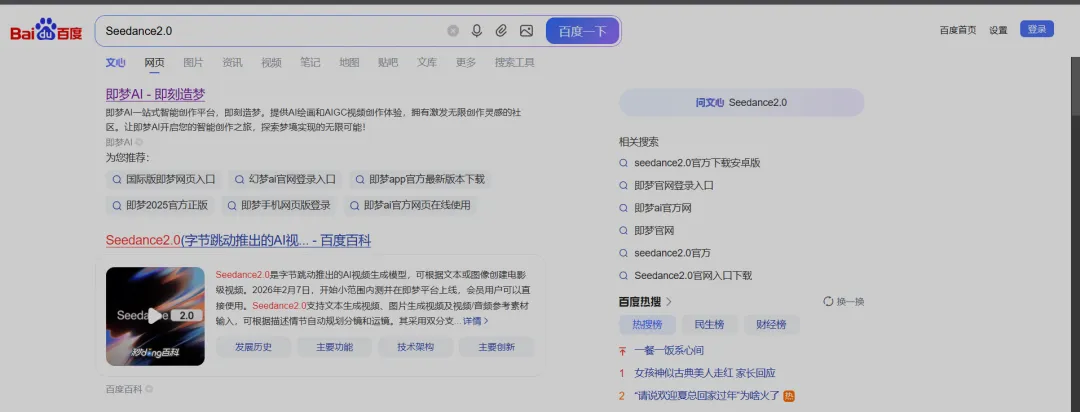Image resolution: width=1080 pixels, height=412 pixels.
Task: Attach a file with paperclip icon
Action: [x=501, y=31]
